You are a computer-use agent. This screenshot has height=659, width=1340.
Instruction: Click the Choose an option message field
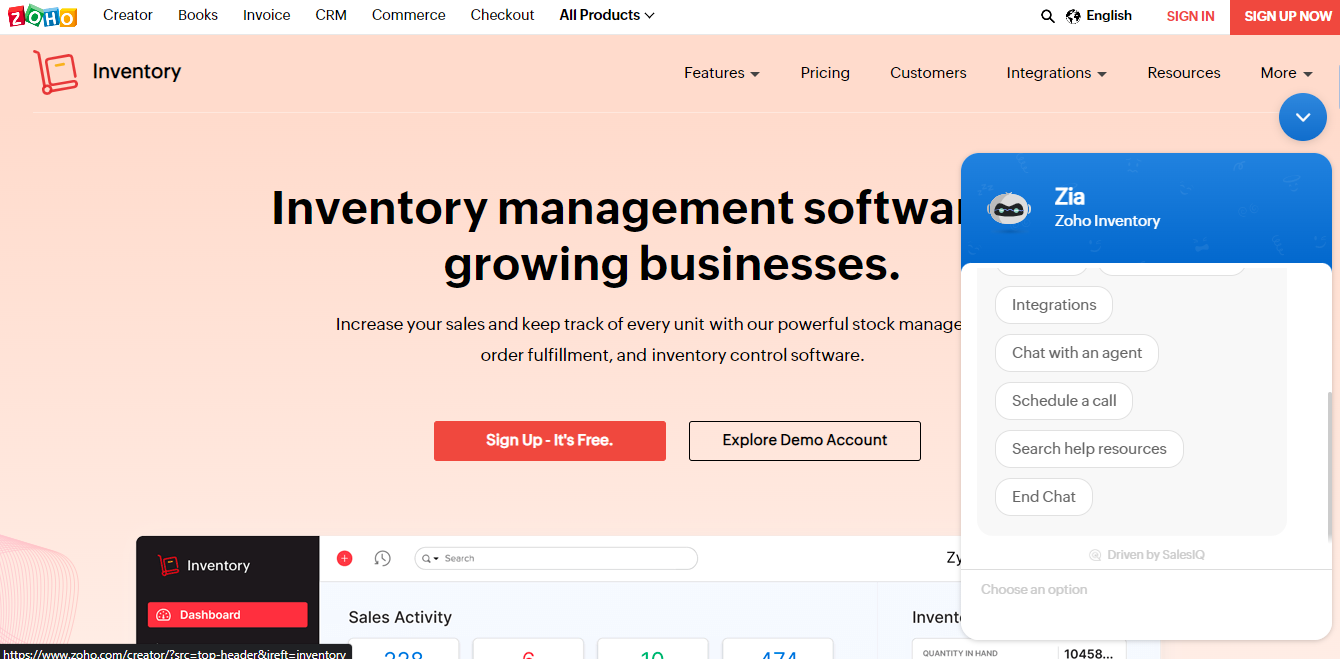1100,589
